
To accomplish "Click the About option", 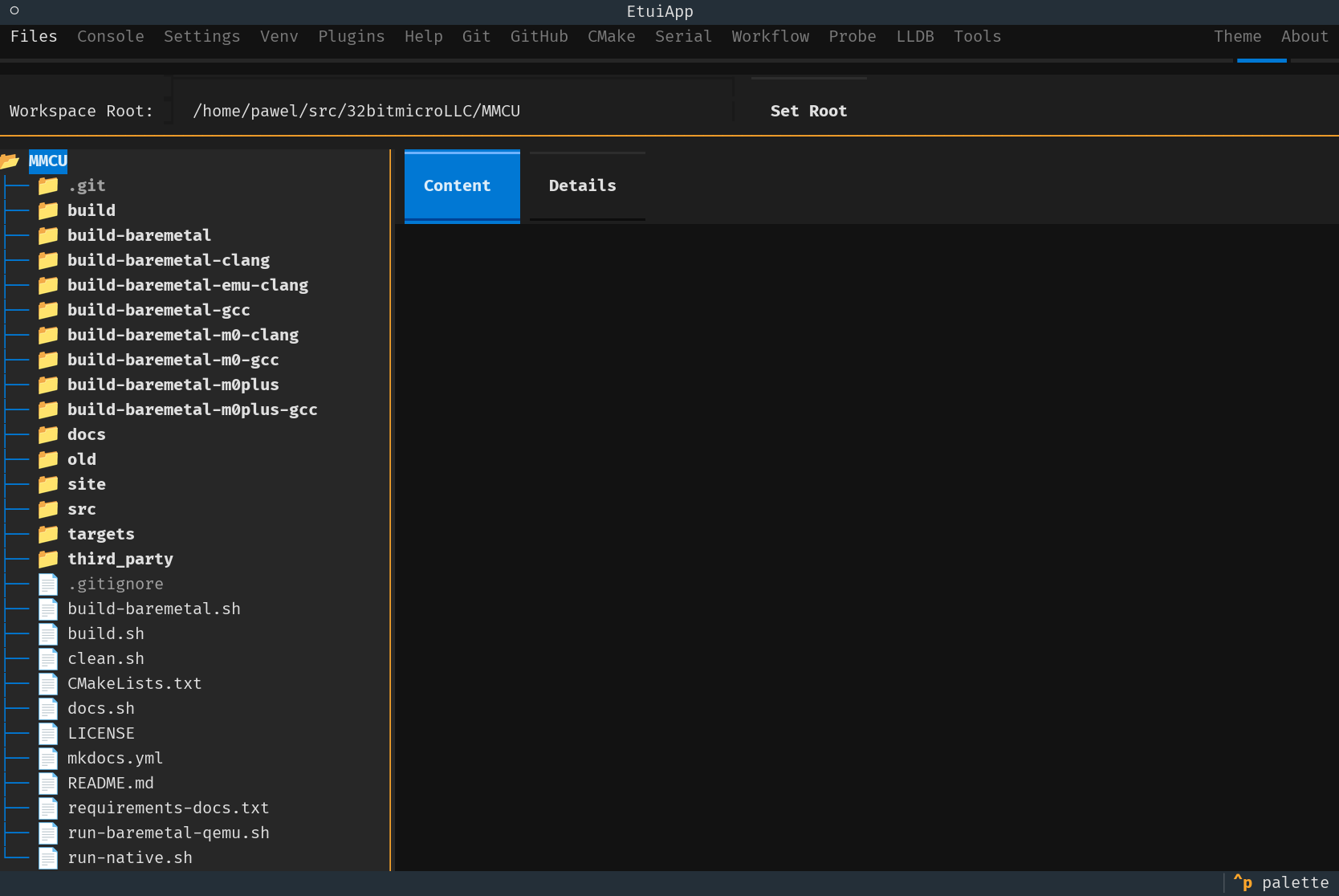I will point(1305,36).
